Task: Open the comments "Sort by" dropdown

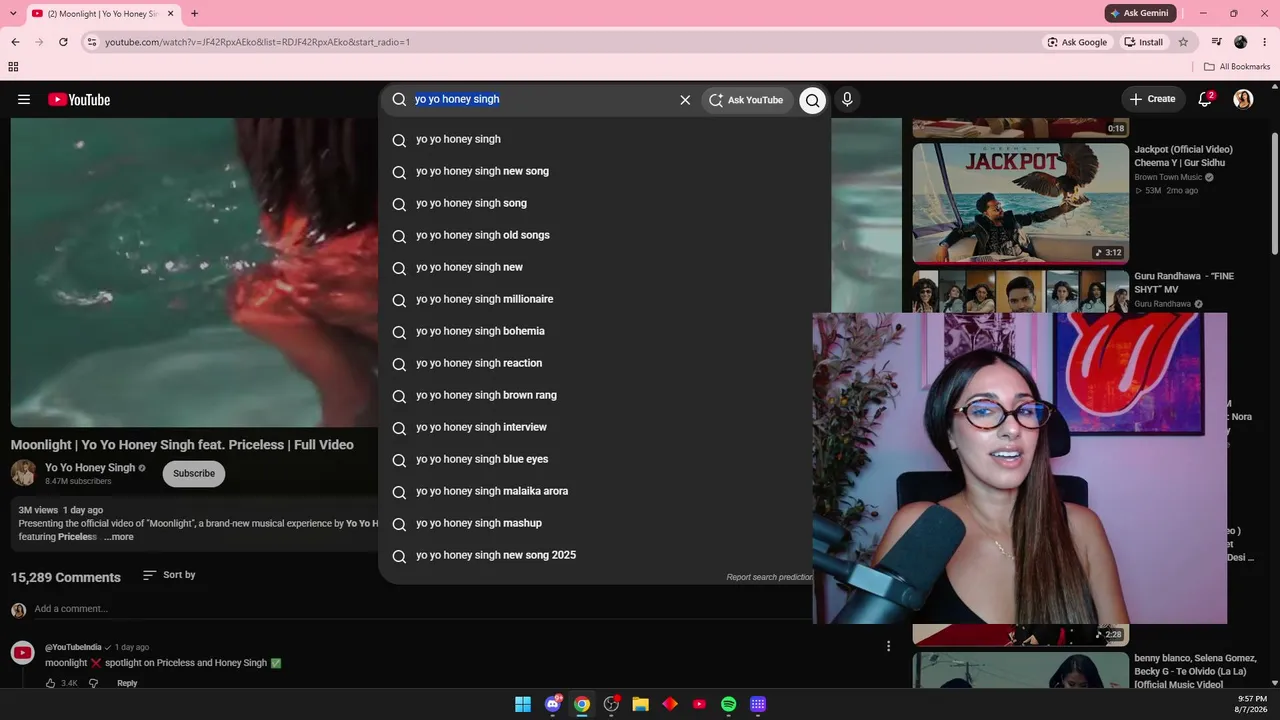Action: (169, 575)
